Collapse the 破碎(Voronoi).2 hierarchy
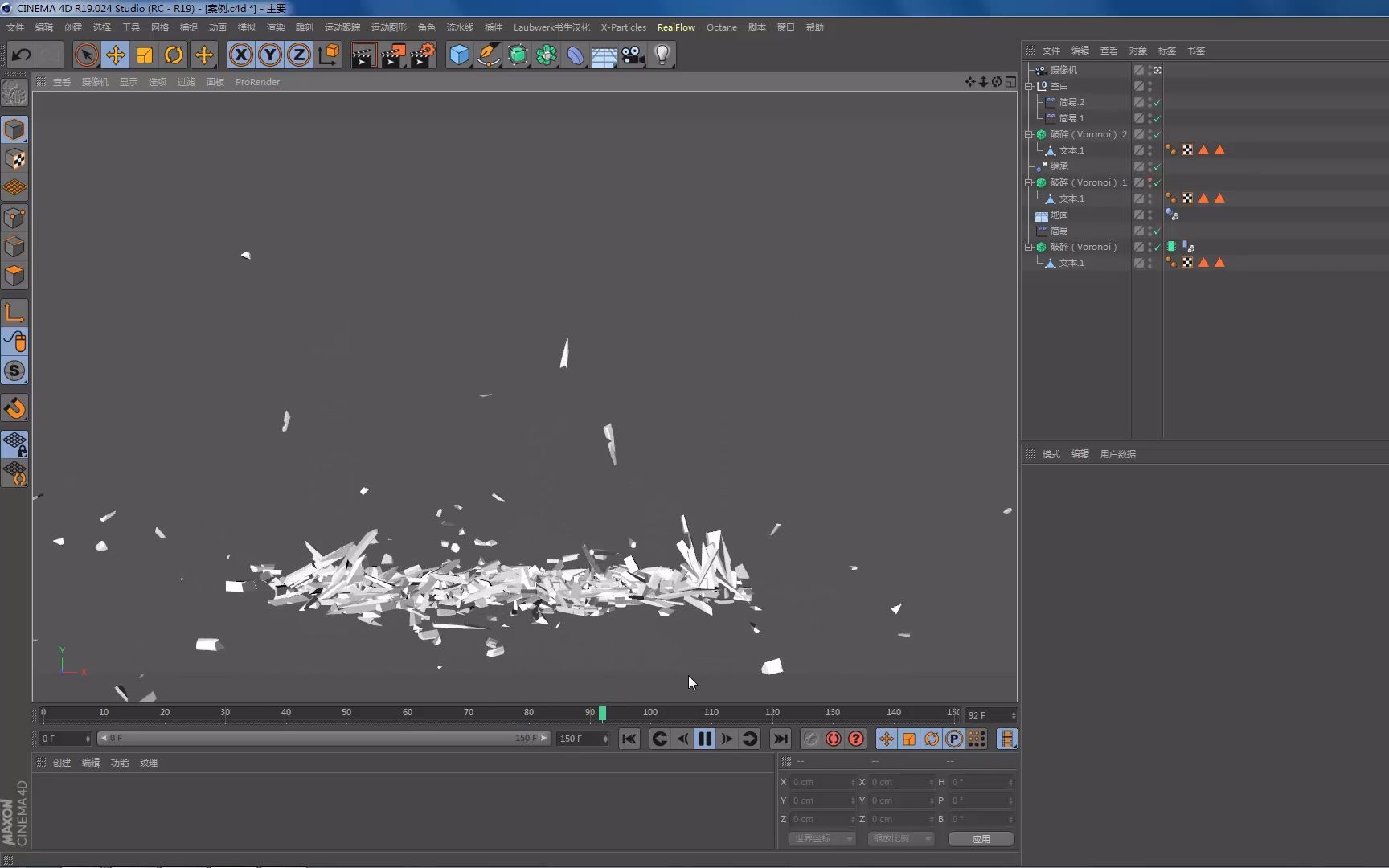Viewport: 1389px width, 868px height. pos(1030,134)
